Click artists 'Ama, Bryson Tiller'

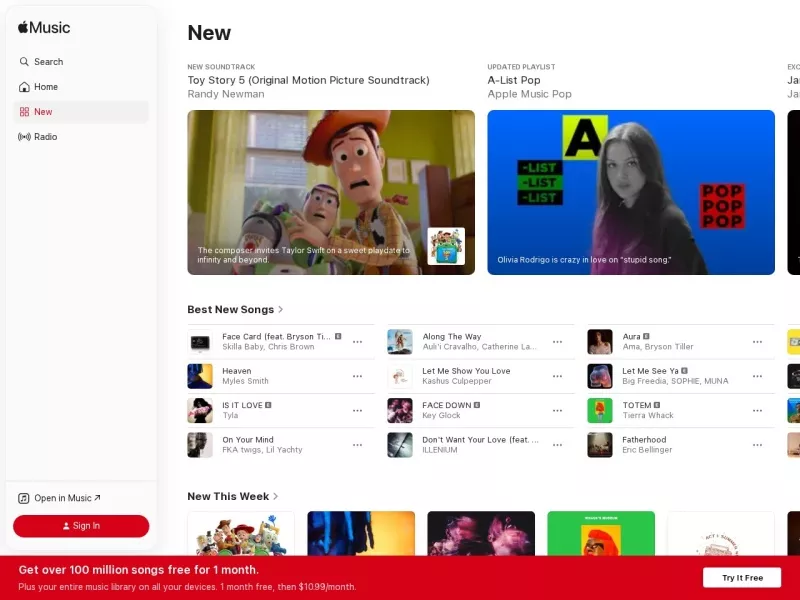[658, 346]
